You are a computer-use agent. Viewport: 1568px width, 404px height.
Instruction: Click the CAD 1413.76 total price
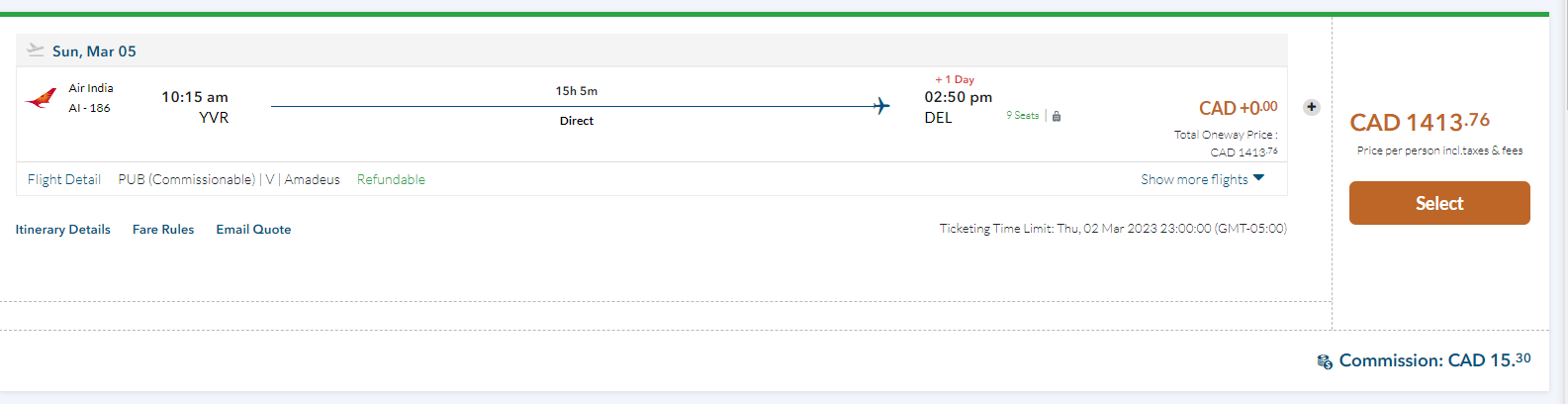click(x=1420, y=122)
